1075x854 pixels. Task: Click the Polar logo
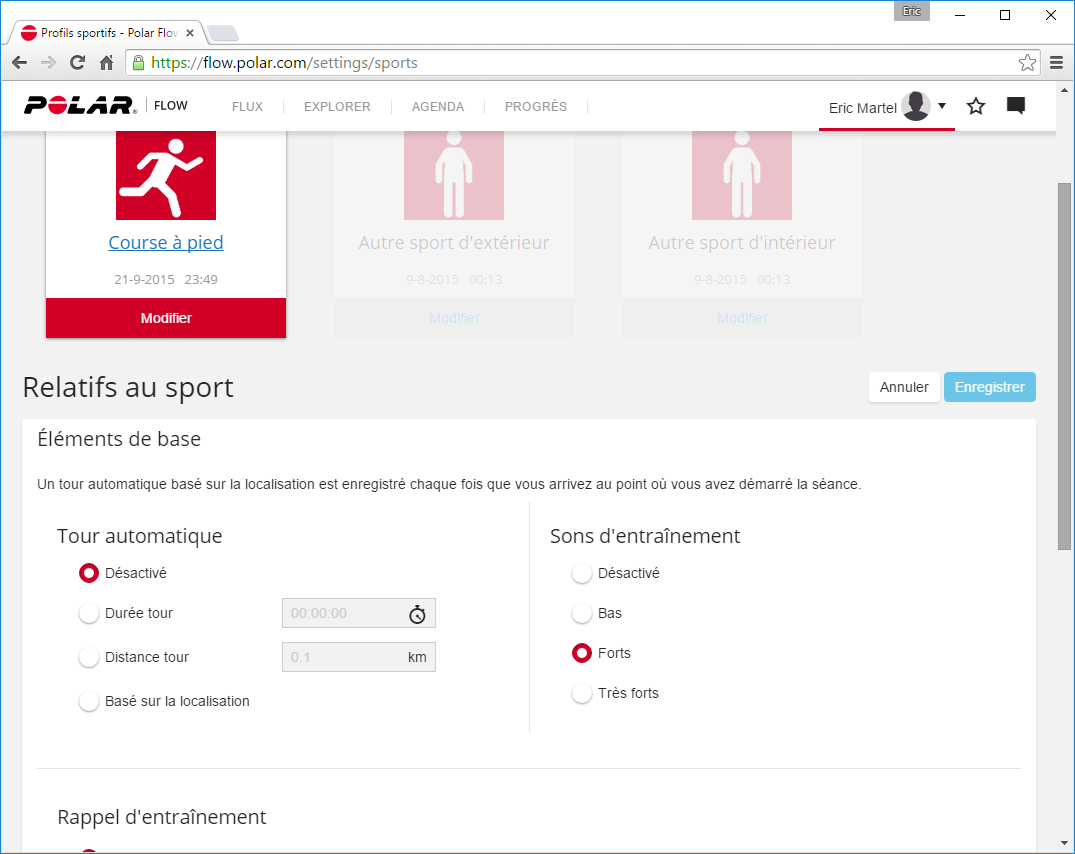(80, 106)
